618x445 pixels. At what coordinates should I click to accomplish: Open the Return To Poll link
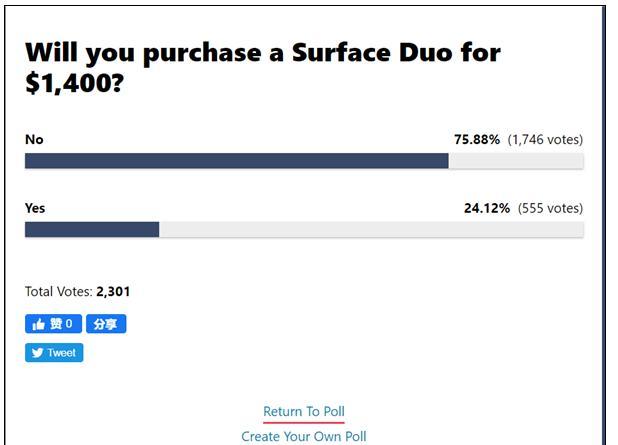(304, 411)
